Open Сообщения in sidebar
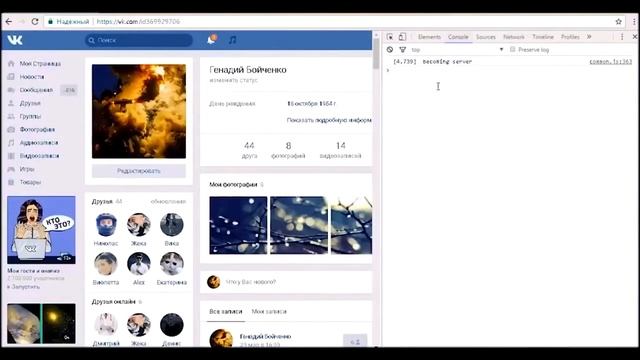Viewport: 640px width, 360px height. coord(36,90)
